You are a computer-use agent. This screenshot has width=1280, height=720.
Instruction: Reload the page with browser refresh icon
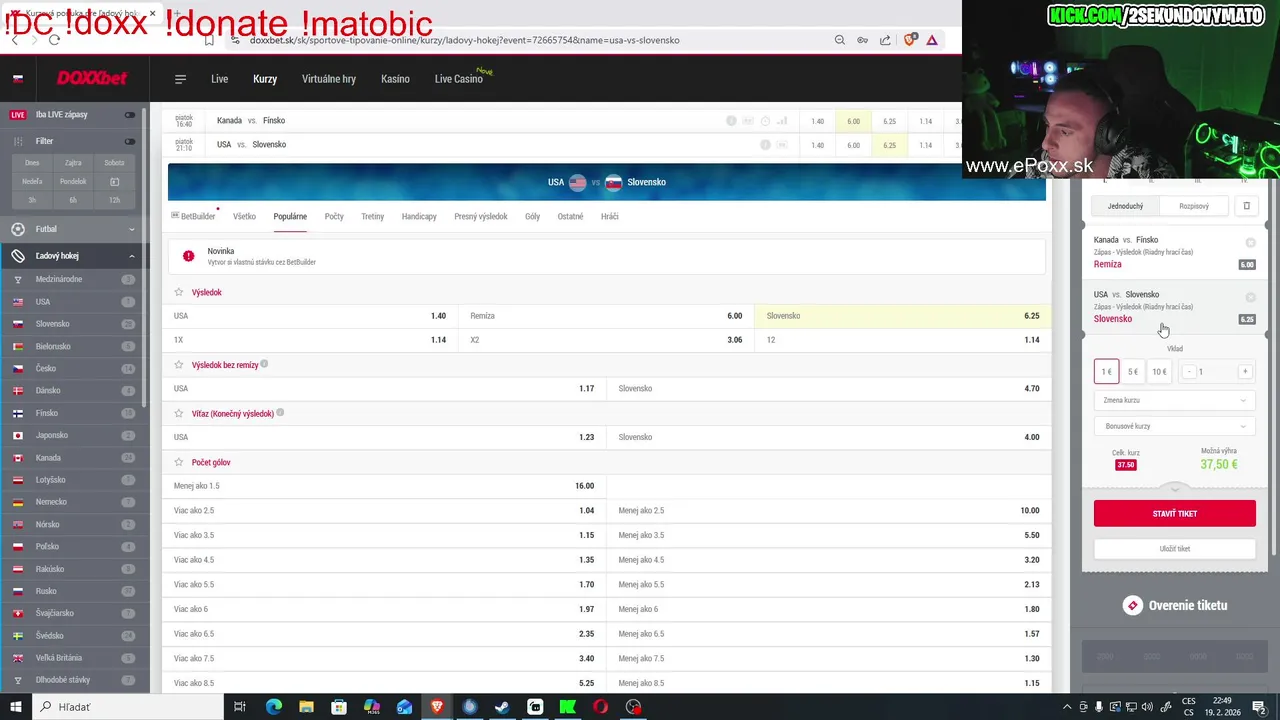click(x=54, y=40)
